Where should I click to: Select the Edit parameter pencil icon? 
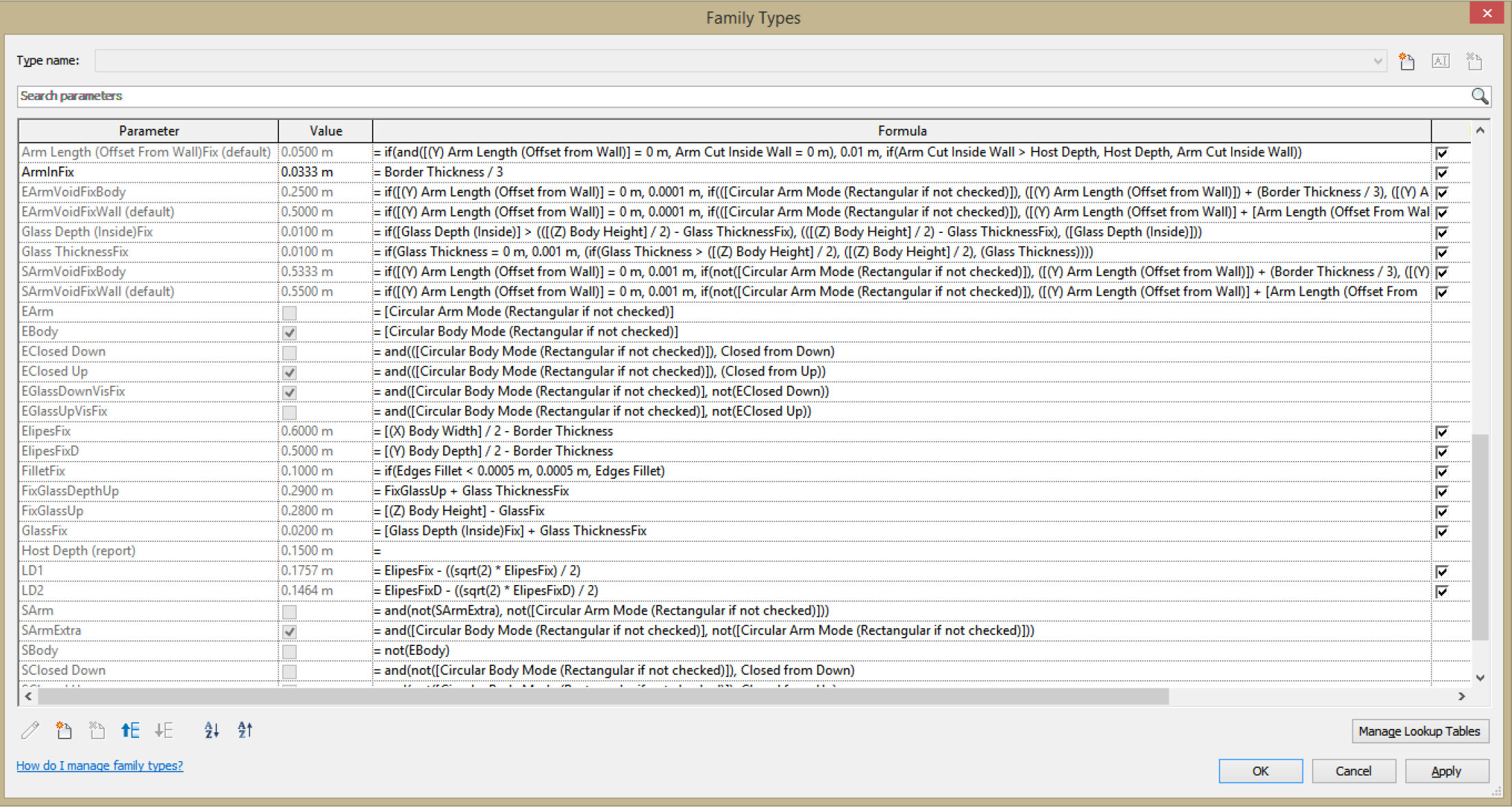coord(30,730)
